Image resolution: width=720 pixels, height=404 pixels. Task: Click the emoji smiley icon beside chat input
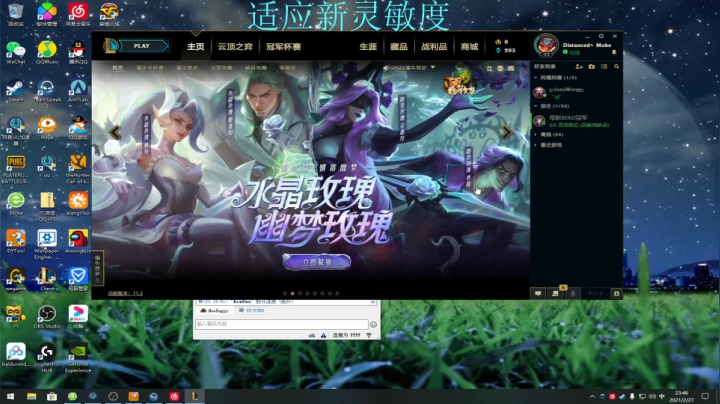click(x=373, y=325)
